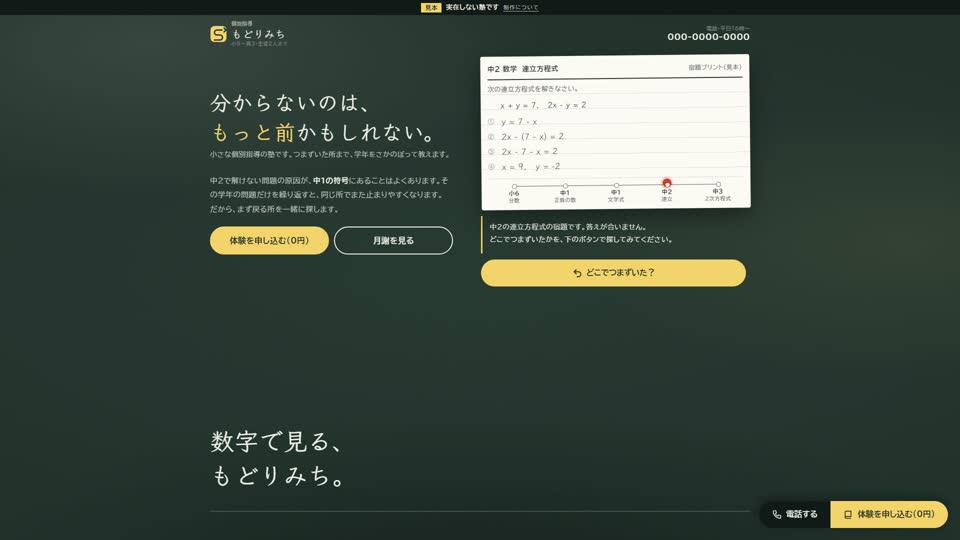Click the bold text 中1の符号
This screenshot has height=540, width=960.
pos(331,181)
